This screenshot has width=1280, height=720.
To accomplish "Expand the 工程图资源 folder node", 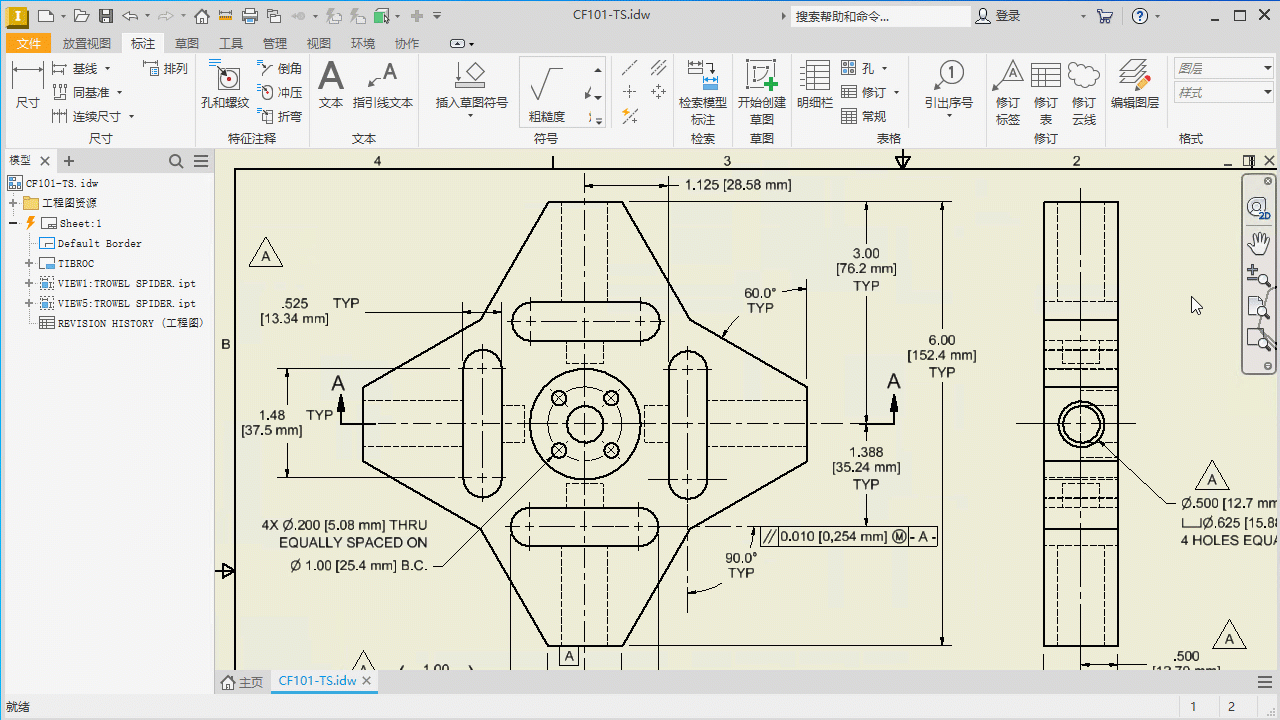I will (x=13, y=203).
